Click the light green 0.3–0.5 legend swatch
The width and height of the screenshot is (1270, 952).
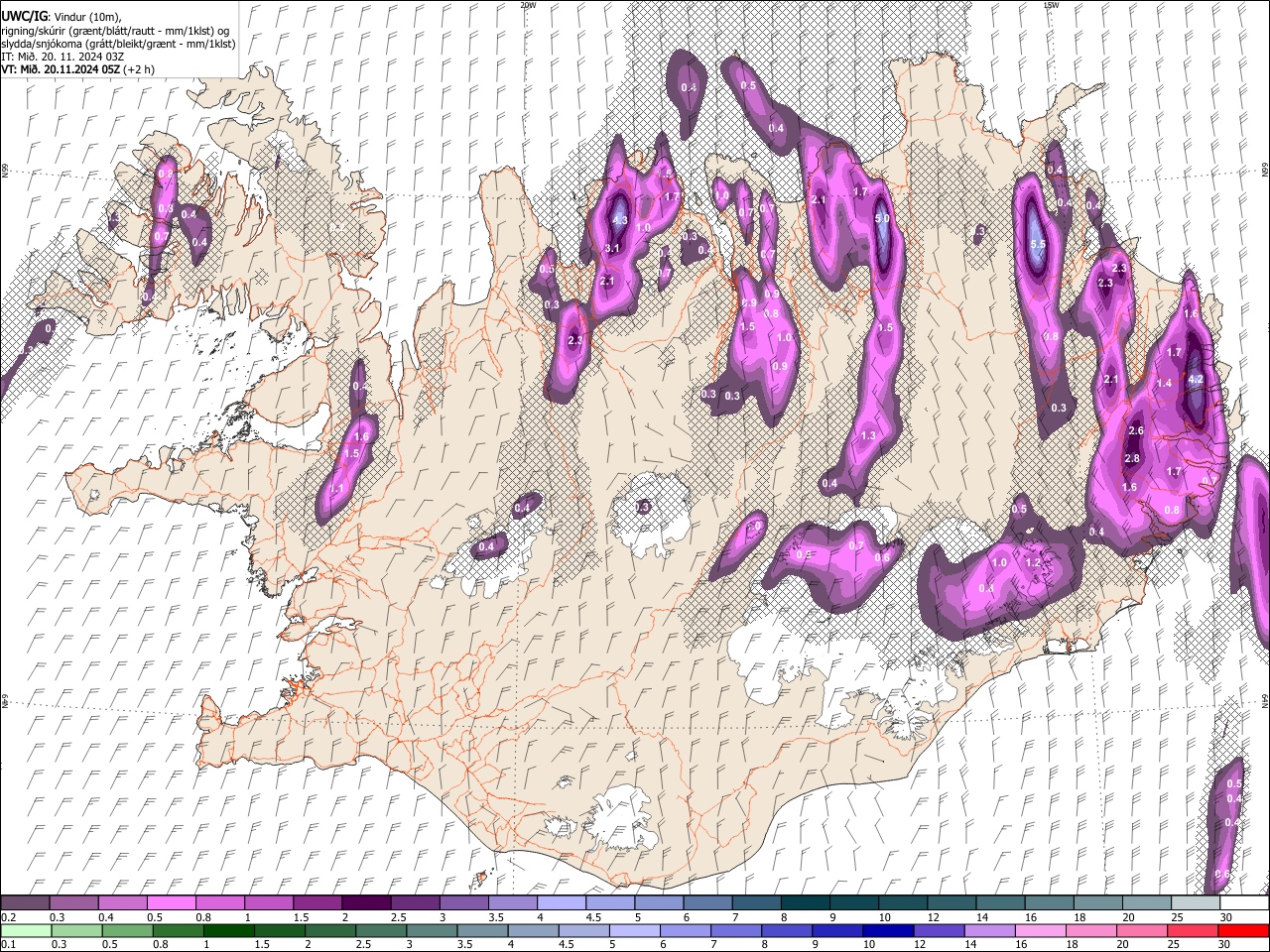click(76, 930)
